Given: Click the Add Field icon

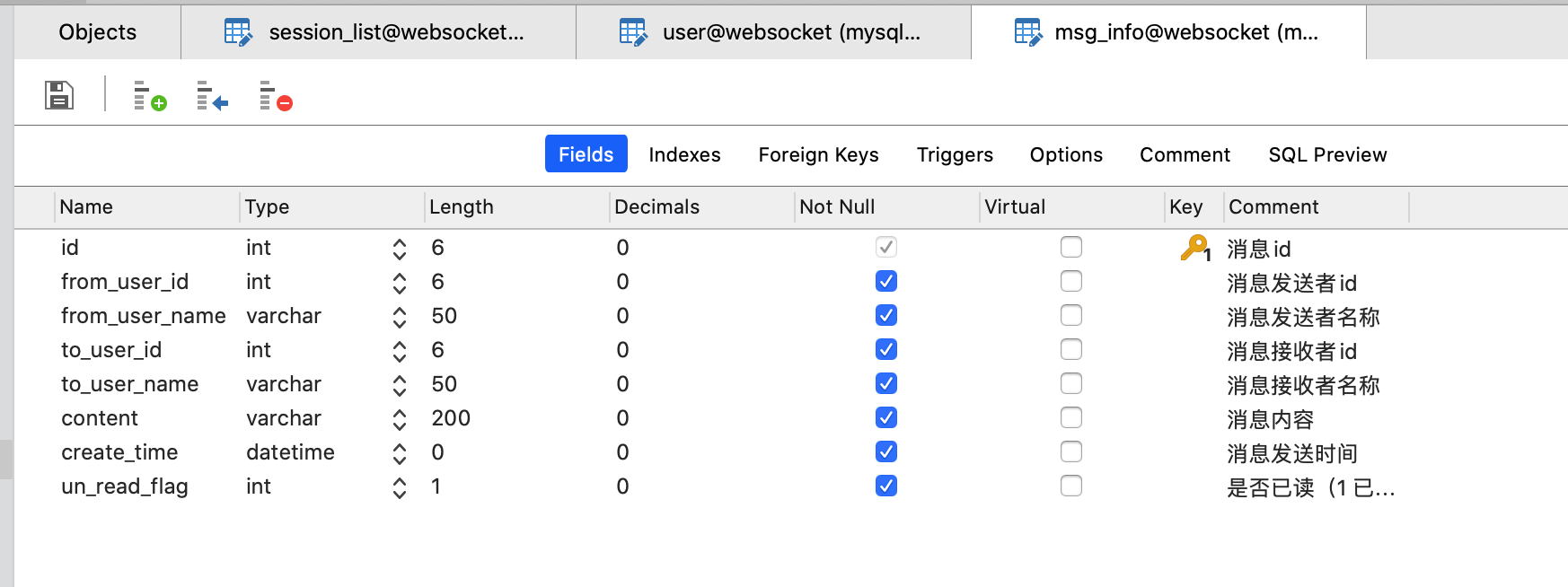Looking at the screenshot, I should click(x=150, y=95).
